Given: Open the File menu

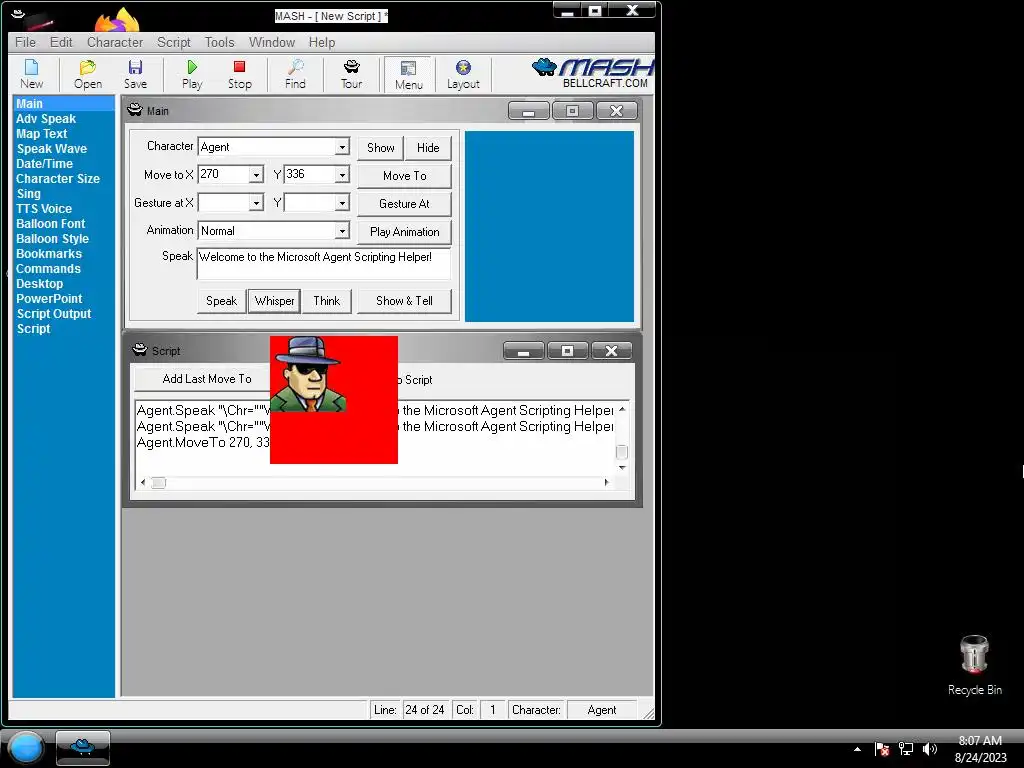Looking at the screenshot, I should tap(25, 42).
